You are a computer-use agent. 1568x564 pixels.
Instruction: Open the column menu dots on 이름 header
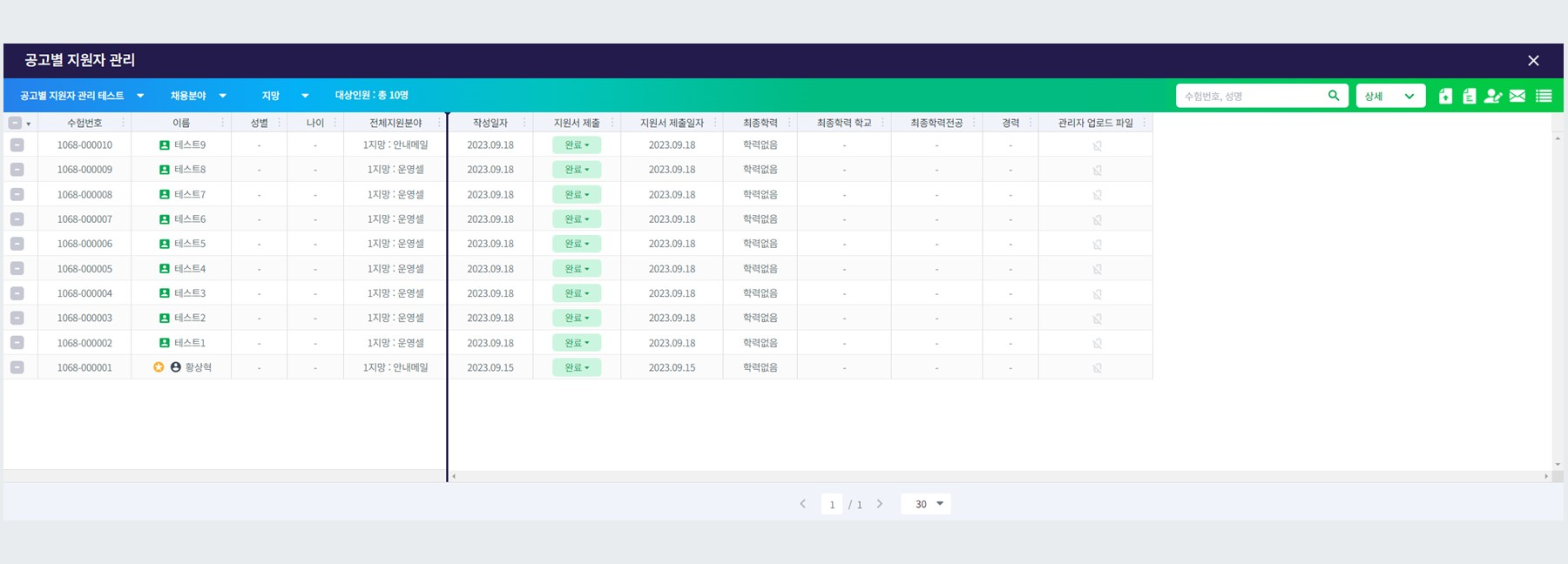pos(223,123)
